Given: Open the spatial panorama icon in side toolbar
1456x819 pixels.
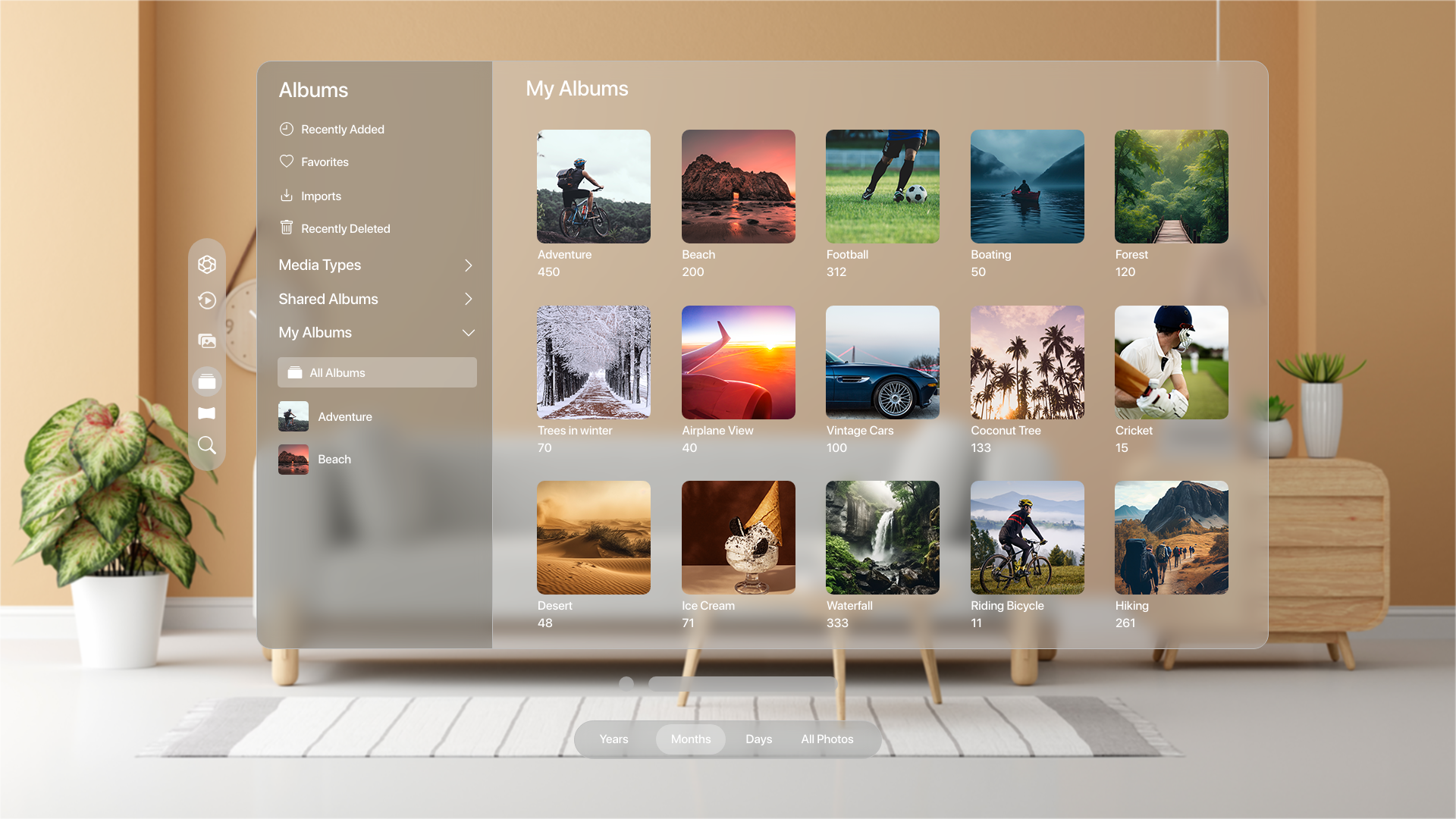Looking at the screenshot, I should [x=207, y=413].
